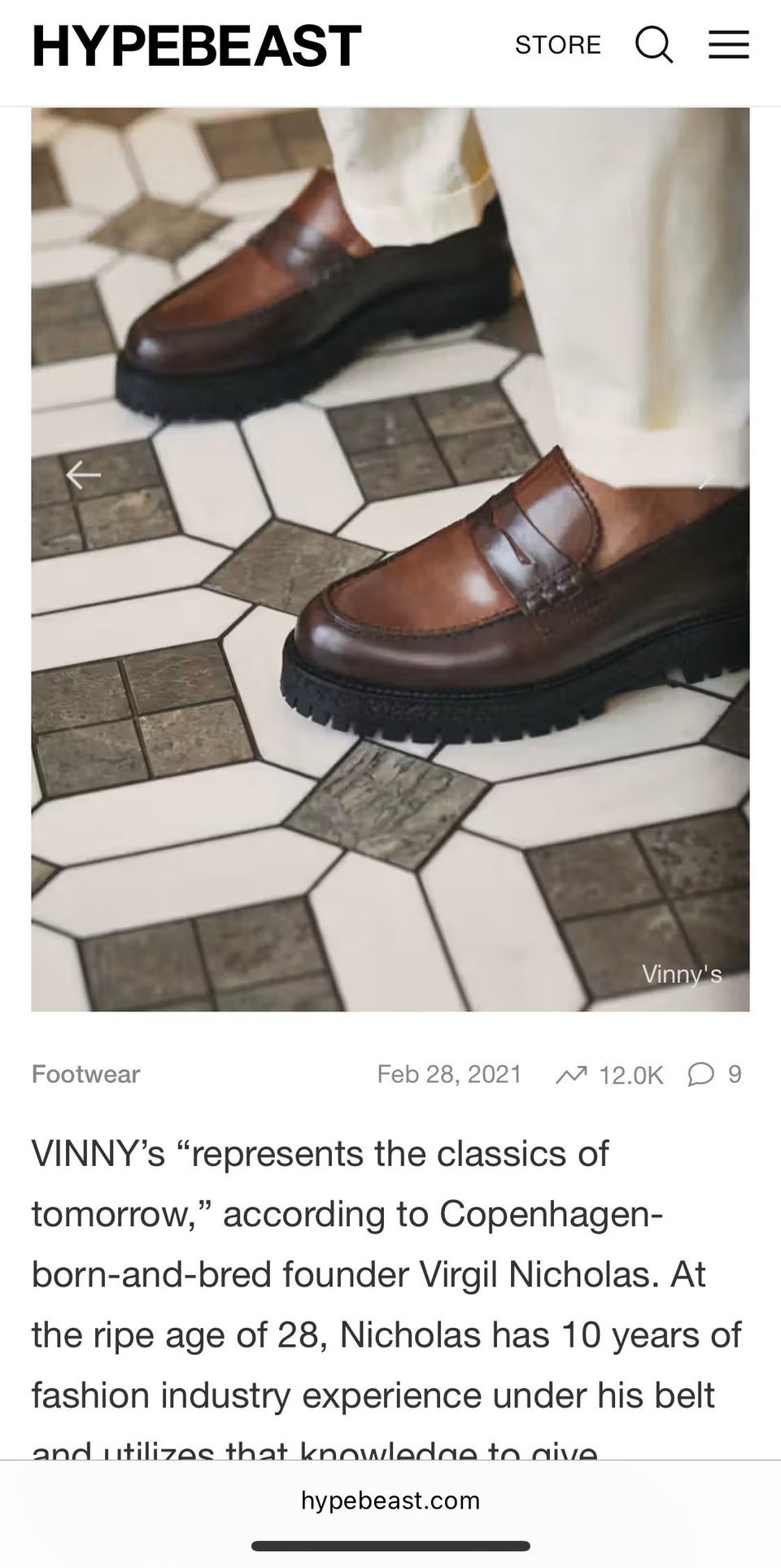Open comments via speech bubble icon
This screenshot has height=1568, width=781.
pyautogui.click(x=700, y=1075)
